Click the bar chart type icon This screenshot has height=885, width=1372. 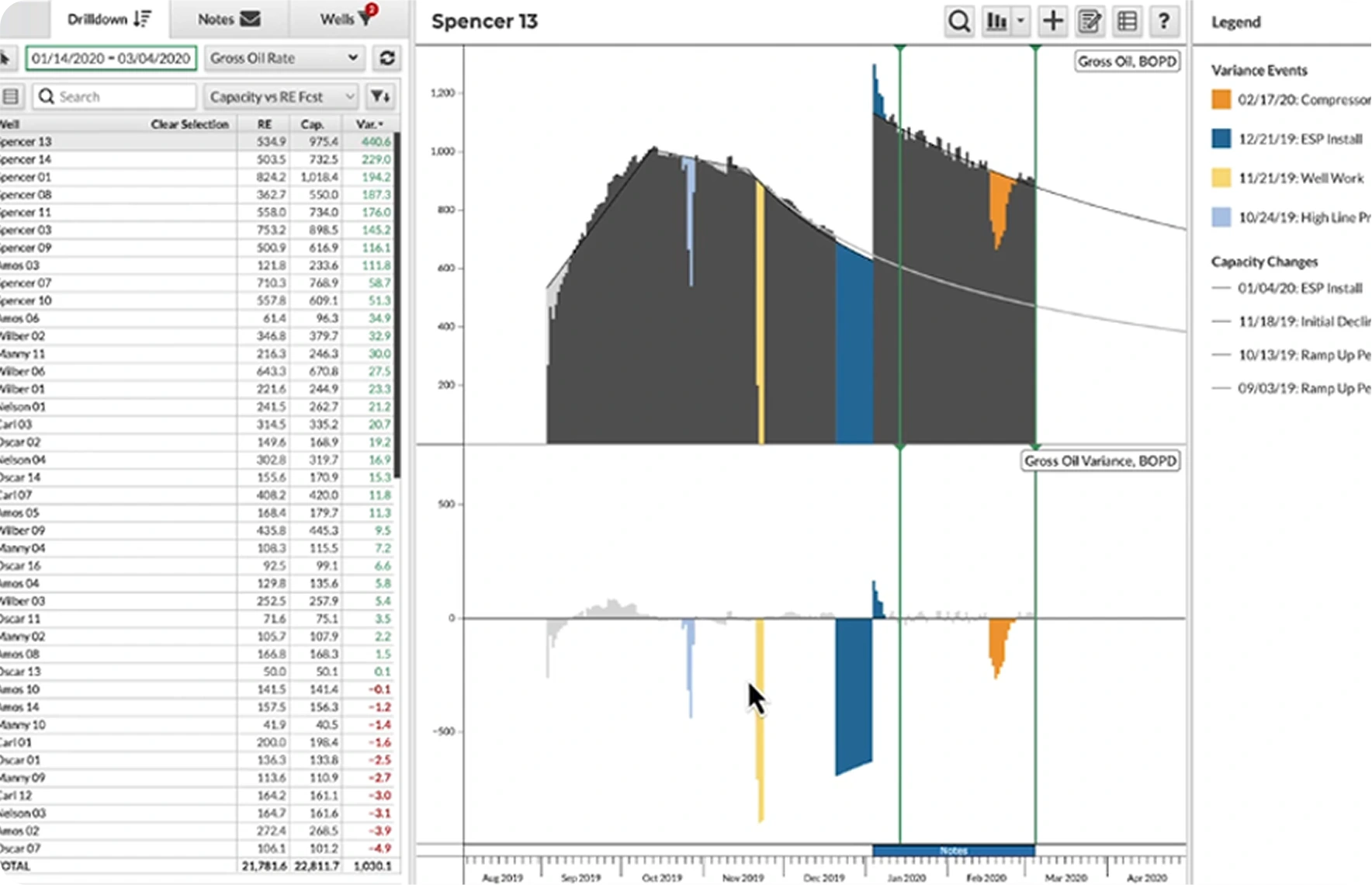(x=996, y=22)
